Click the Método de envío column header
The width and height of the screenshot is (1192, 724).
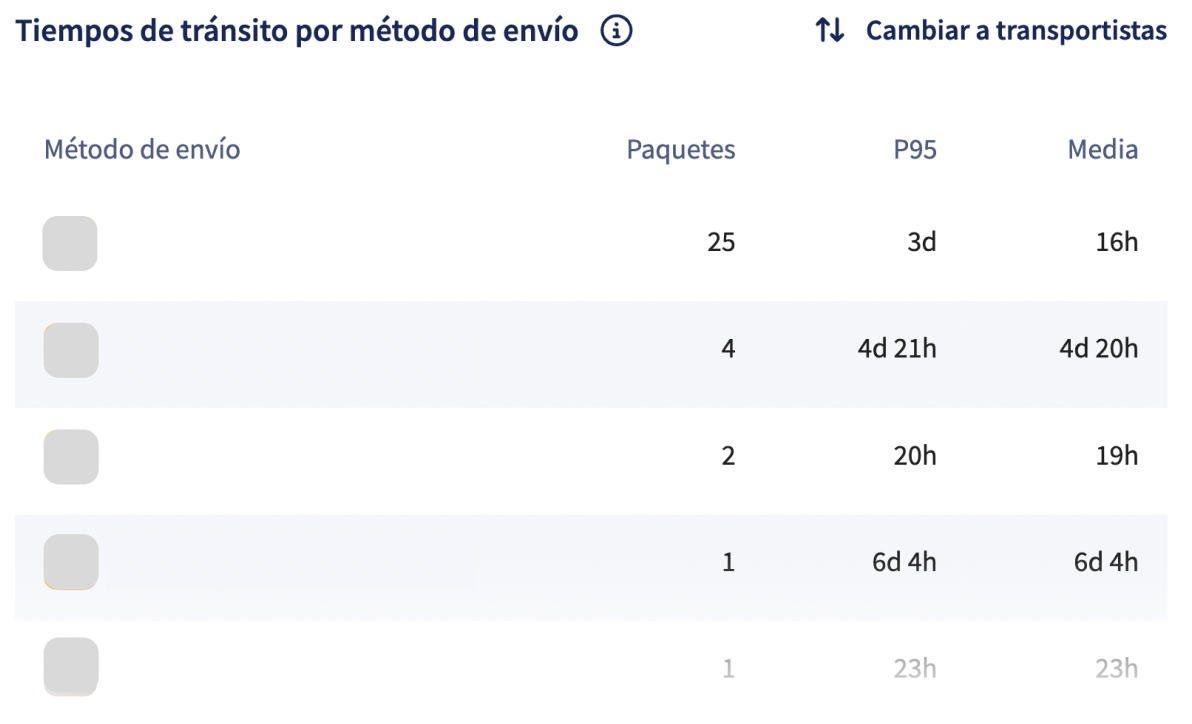(x=142, y=149)
